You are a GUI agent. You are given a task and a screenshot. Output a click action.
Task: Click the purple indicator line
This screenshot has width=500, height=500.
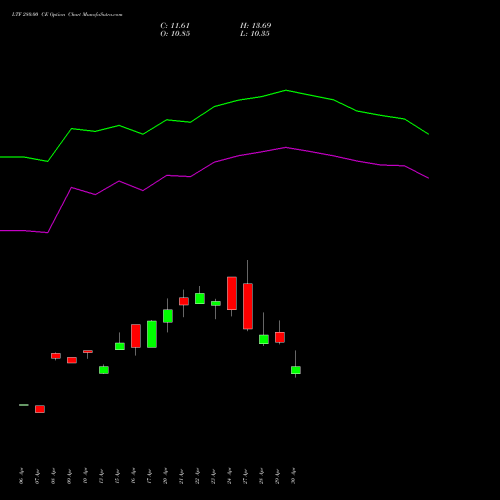click(x=215, y=162)
